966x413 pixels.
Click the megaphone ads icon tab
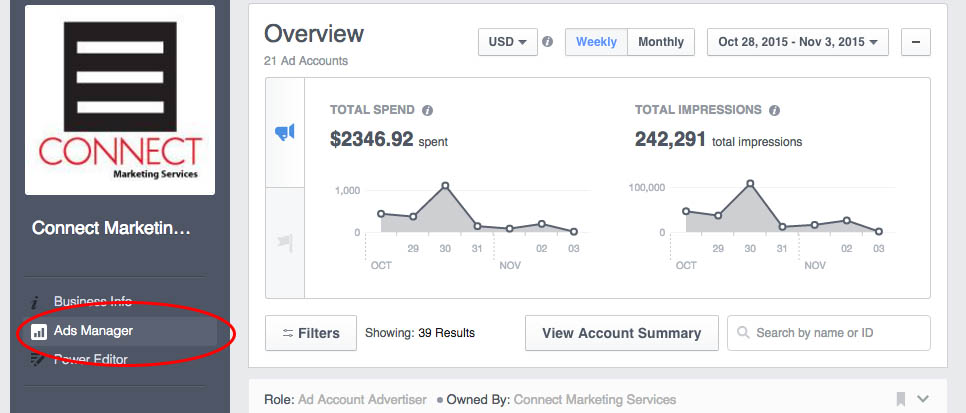click(x=285, y=132)
